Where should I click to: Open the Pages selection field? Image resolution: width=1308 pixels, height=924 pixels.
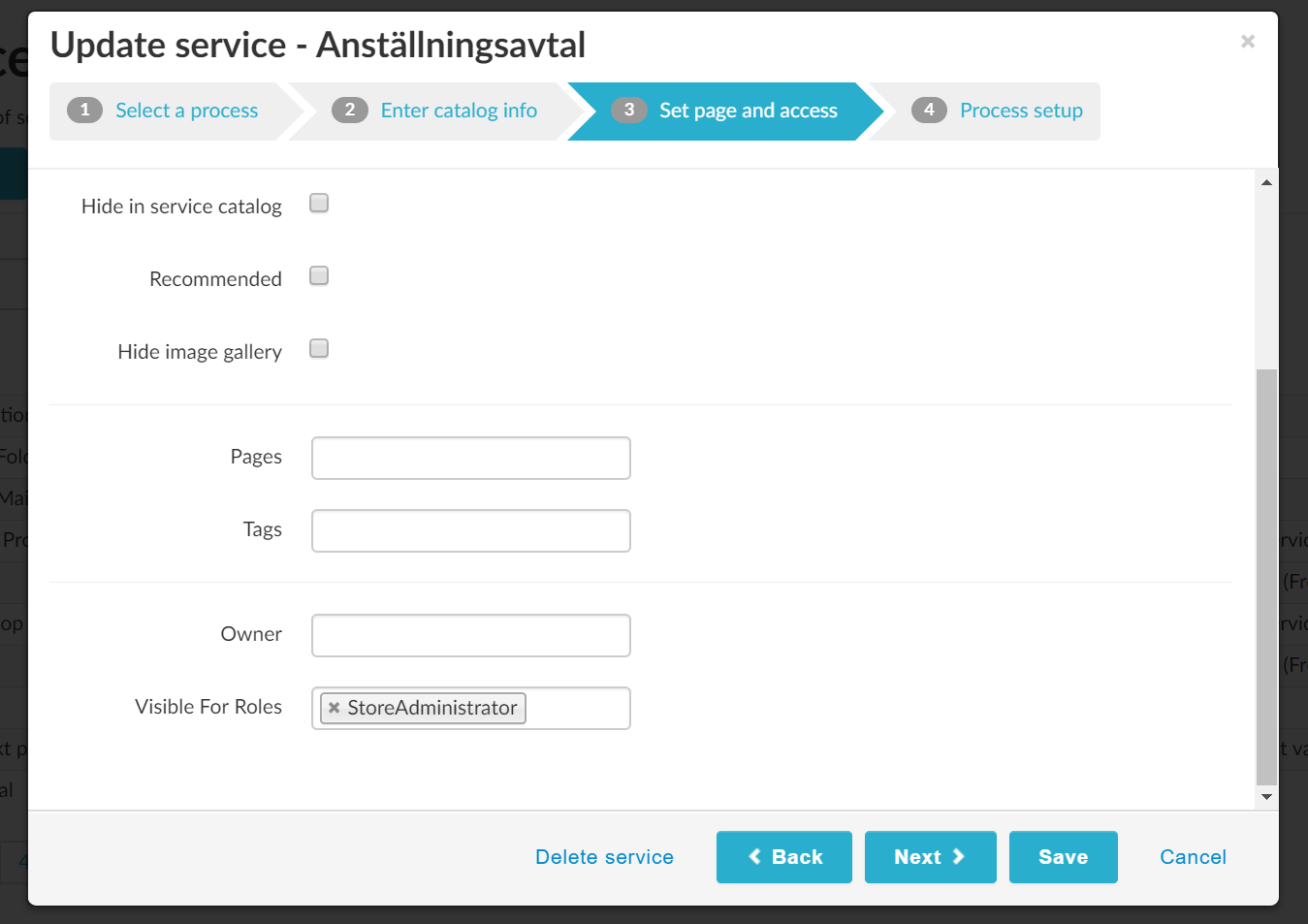(x=470, y=459)
